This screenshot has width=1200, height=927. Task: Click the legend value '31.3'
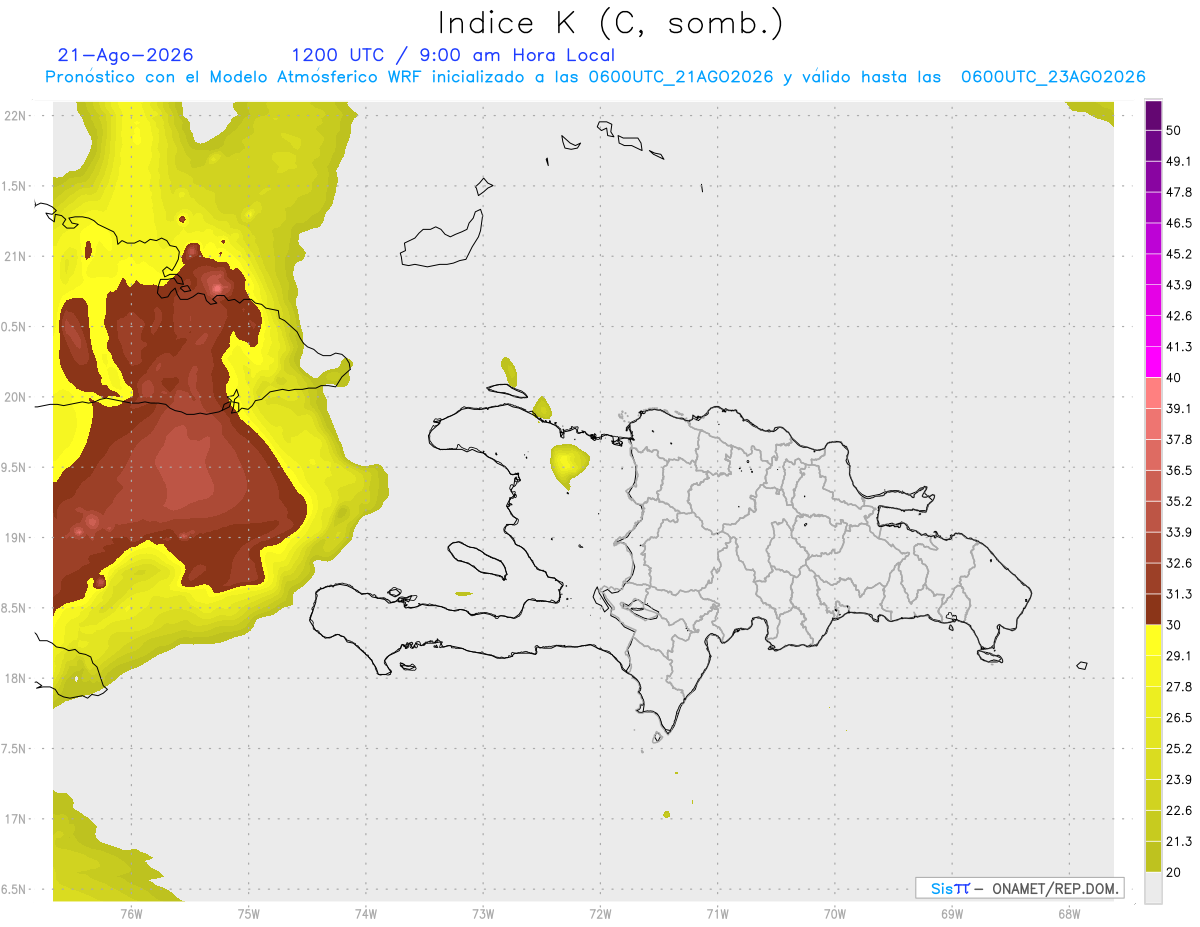tap(1179, 594)
